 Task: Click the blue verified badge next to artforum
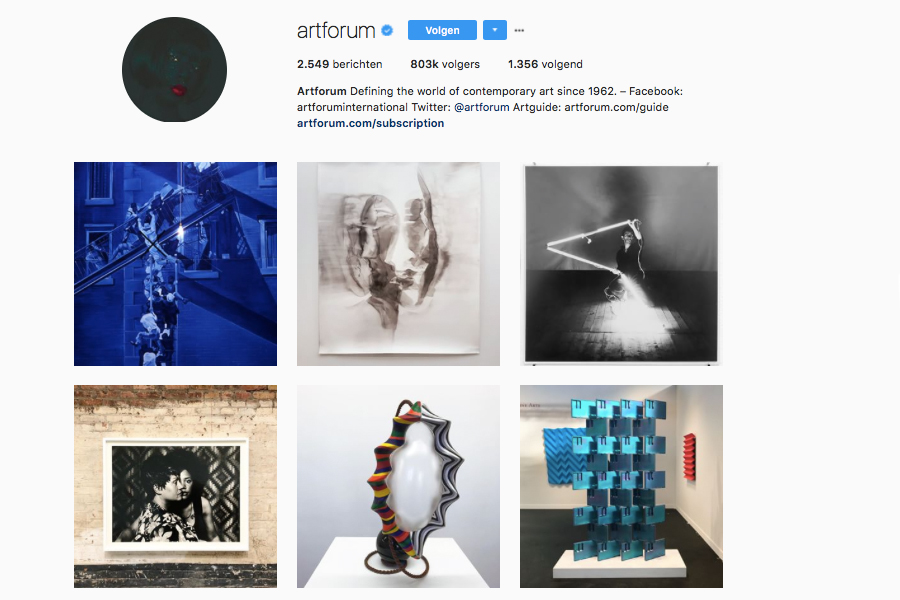[x=387, y=30]
